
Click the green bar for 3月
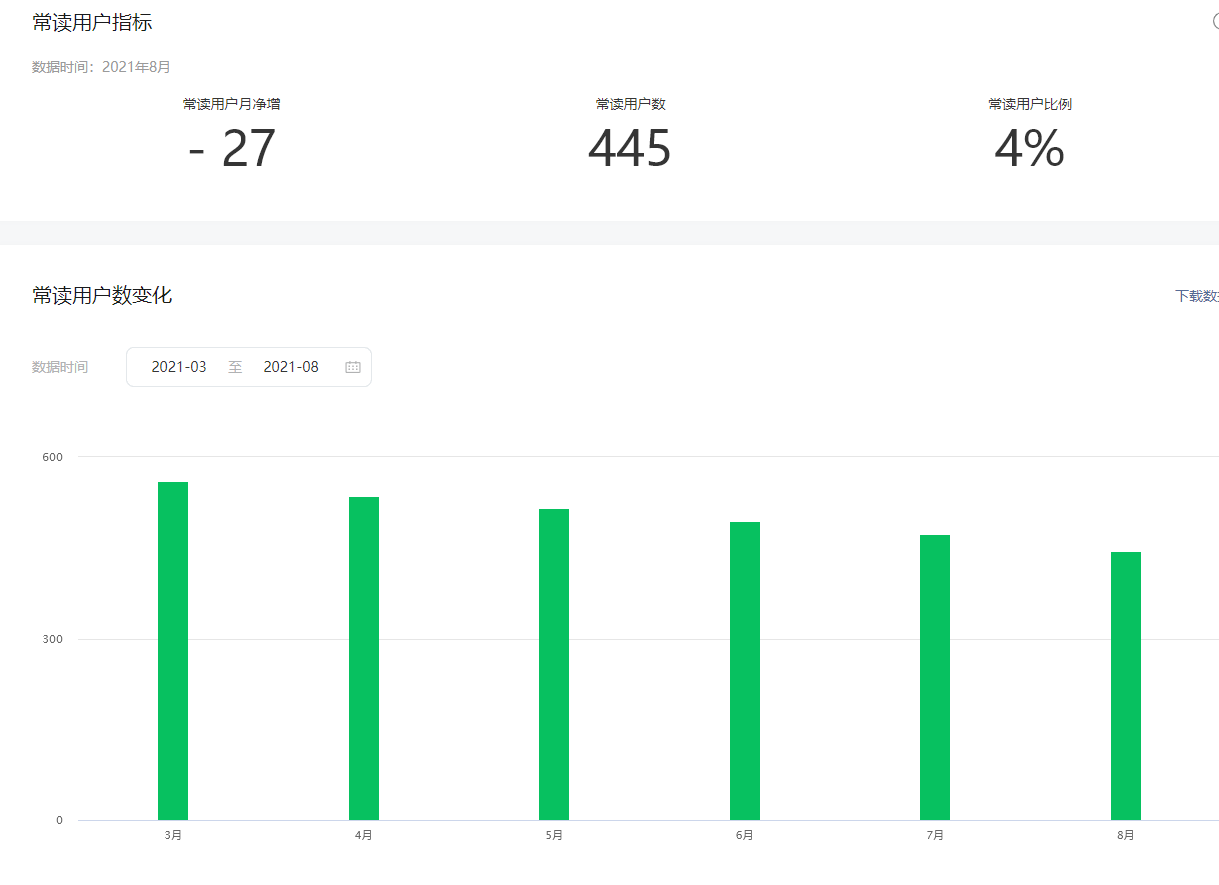pos(173,650)
